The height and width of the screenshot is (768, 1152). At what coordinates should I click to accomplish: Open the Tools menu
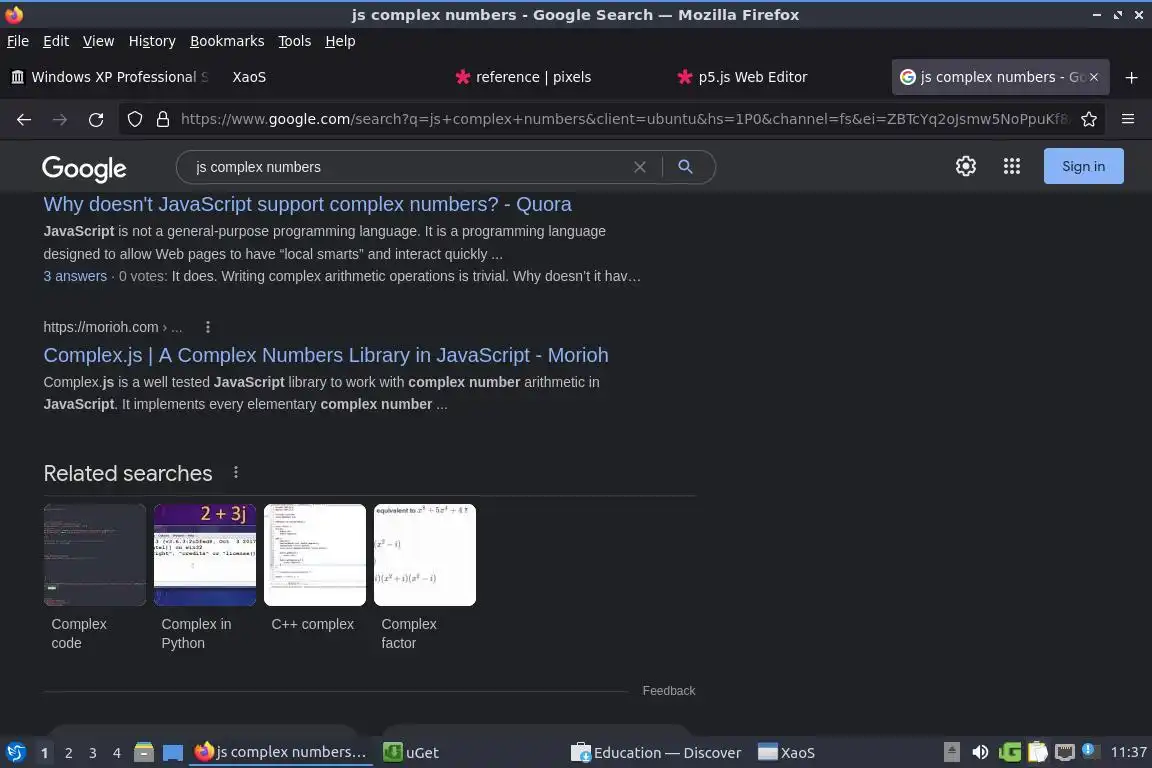[x=295, y=41]
